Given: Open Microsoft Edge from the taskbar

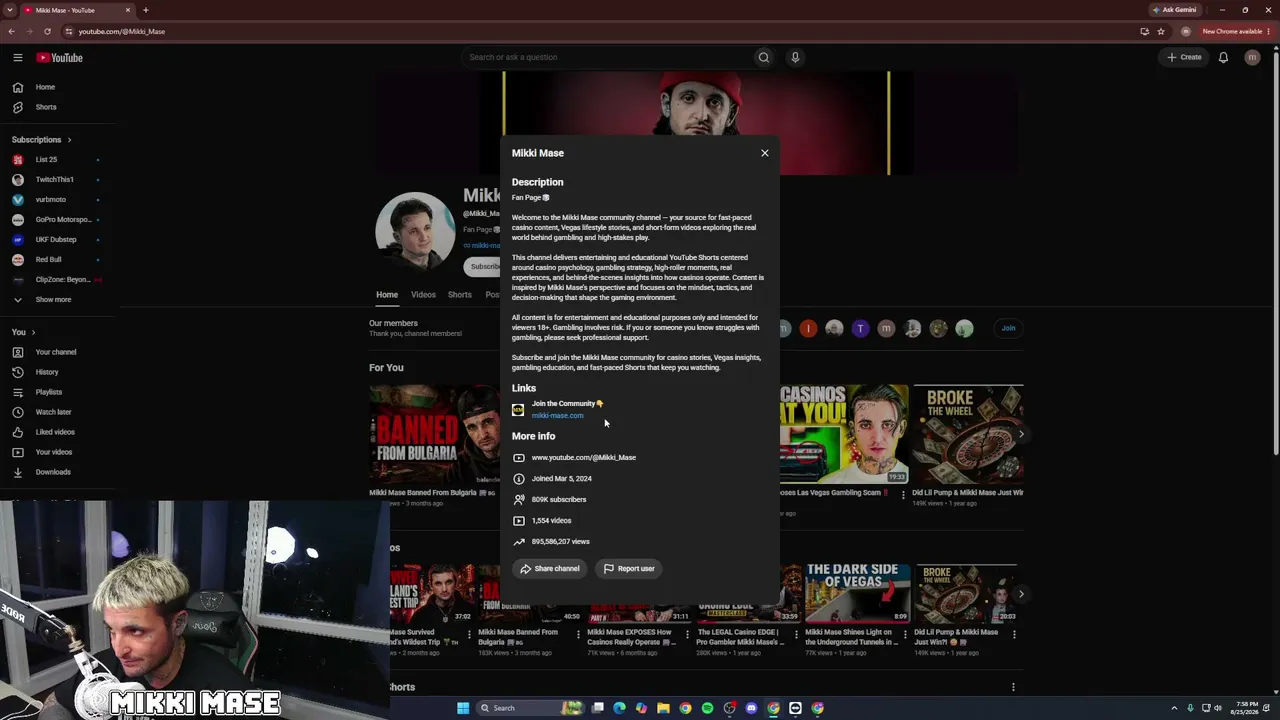Looking at the screenshot, I should [x=619, y=708].
